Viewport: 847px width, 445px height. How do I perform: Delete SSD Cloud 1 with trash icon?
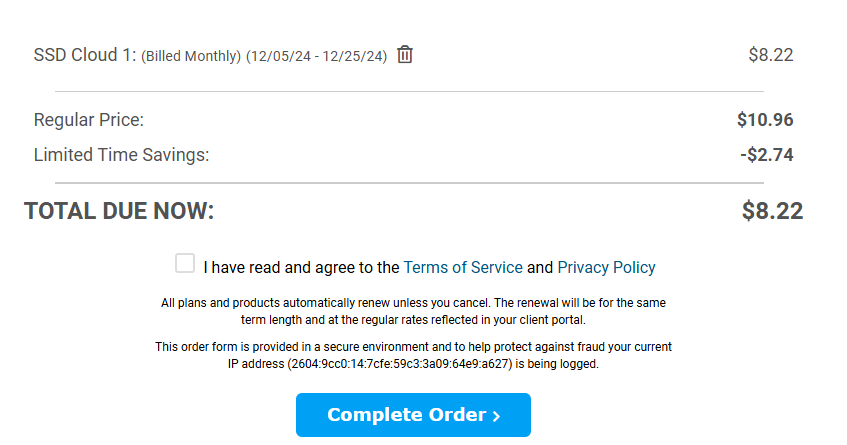pyautogui.click(x=405, y=55)
